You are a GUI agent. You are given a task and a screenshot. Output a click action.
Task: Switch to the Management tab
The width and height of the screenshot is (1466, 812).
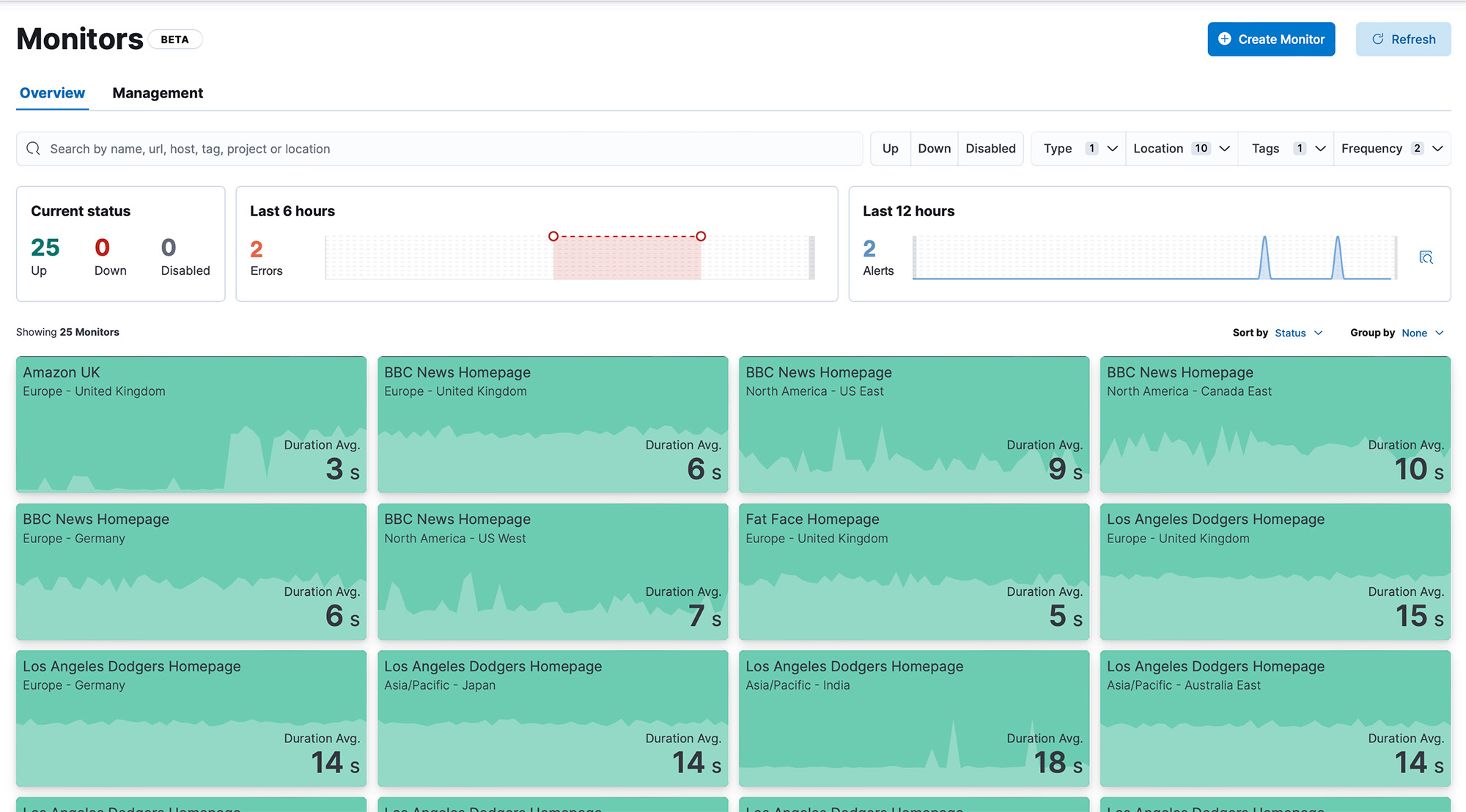click(x=157, y=92)
